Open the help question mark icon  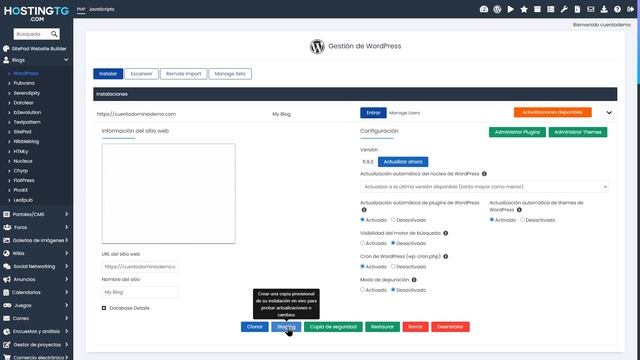coord(618,9)
